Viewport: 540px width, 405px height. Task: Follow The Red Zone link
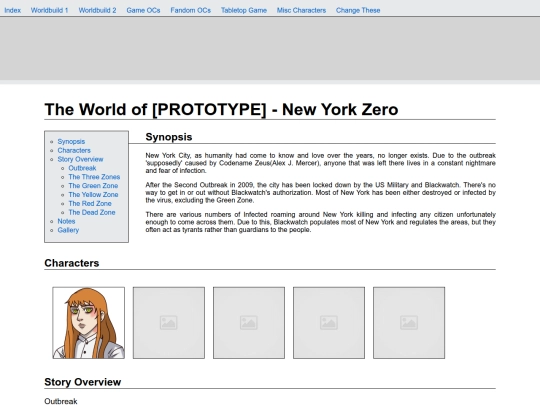pyautogui.click(x=90, y=204)
